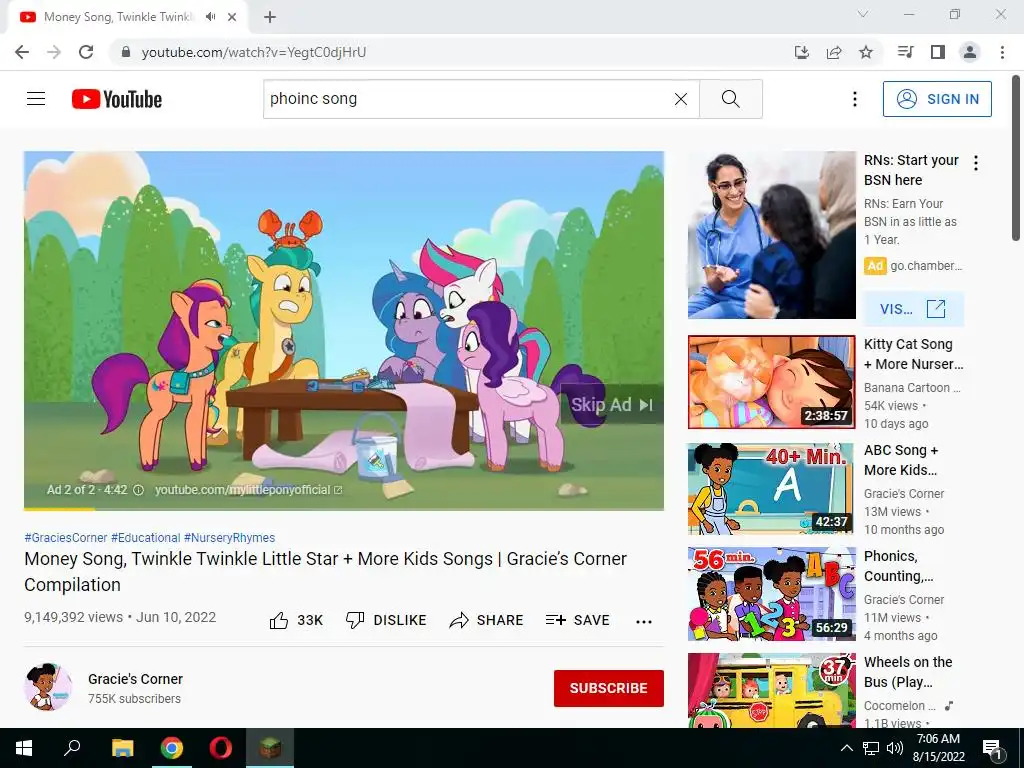Toggle DISLIKE on the video
This screenshot has height=768, width=1024.
tap(386, 620)
